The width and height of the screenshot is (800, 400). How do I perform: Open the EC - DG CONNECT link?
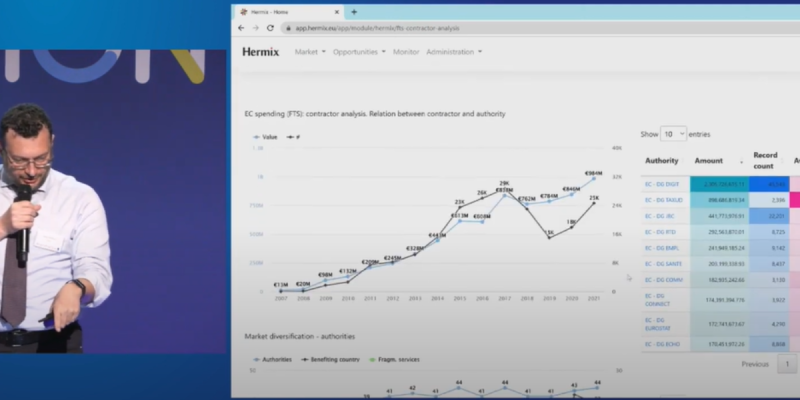[x=658, y=299]
